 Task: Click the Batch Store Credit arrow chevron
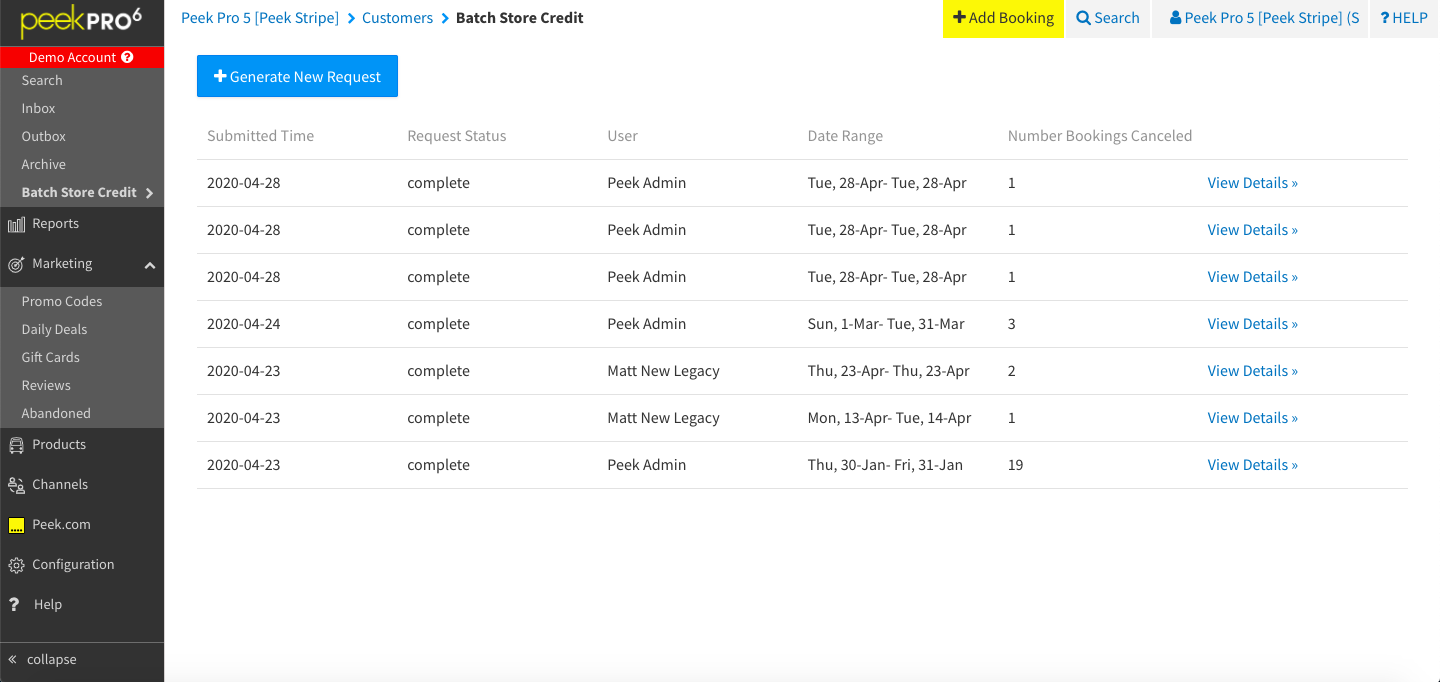[149, 193]
